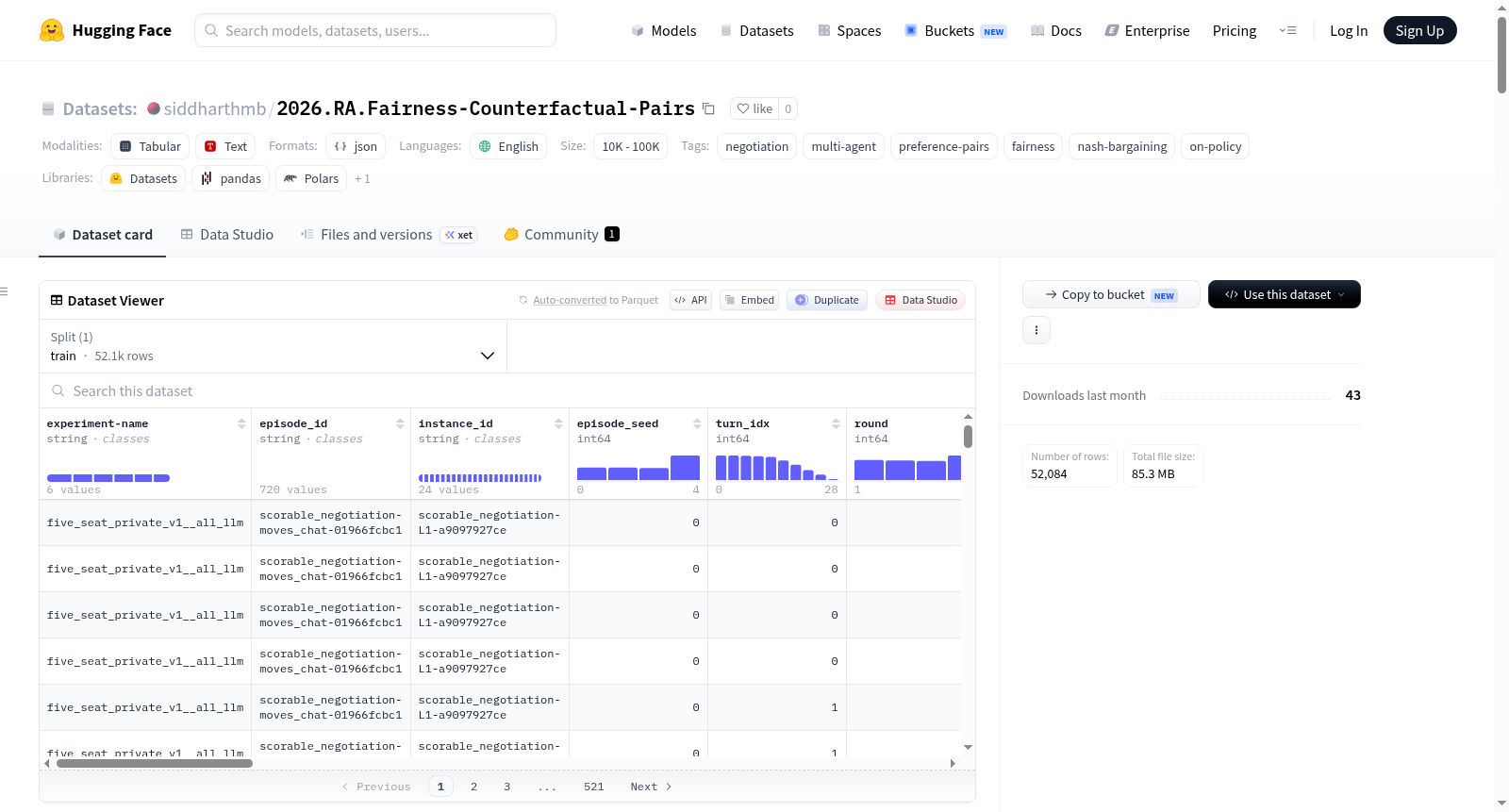Click the API button in Dataset Viewer
Screen dimensions: 1509x812
[690, 300]
